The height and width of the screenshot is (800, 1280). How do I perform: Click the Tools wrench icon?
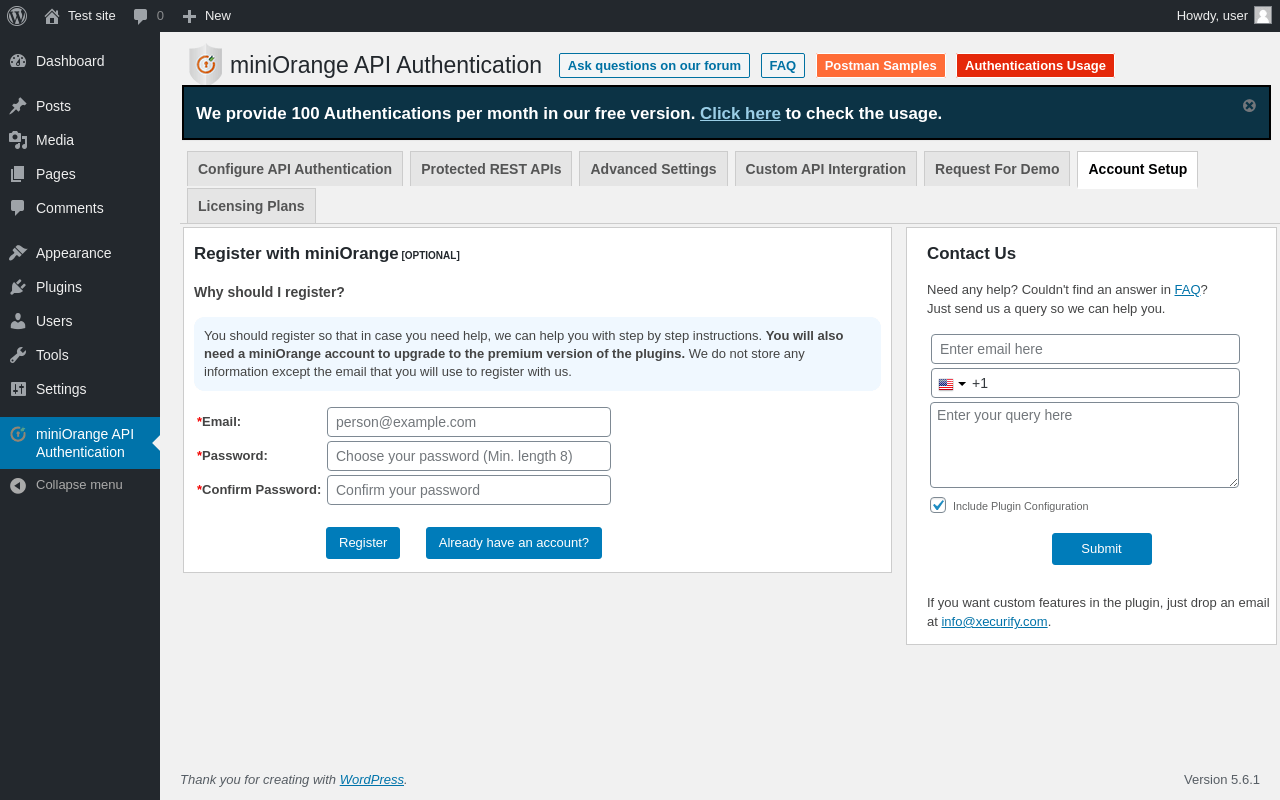click(18, 355)
